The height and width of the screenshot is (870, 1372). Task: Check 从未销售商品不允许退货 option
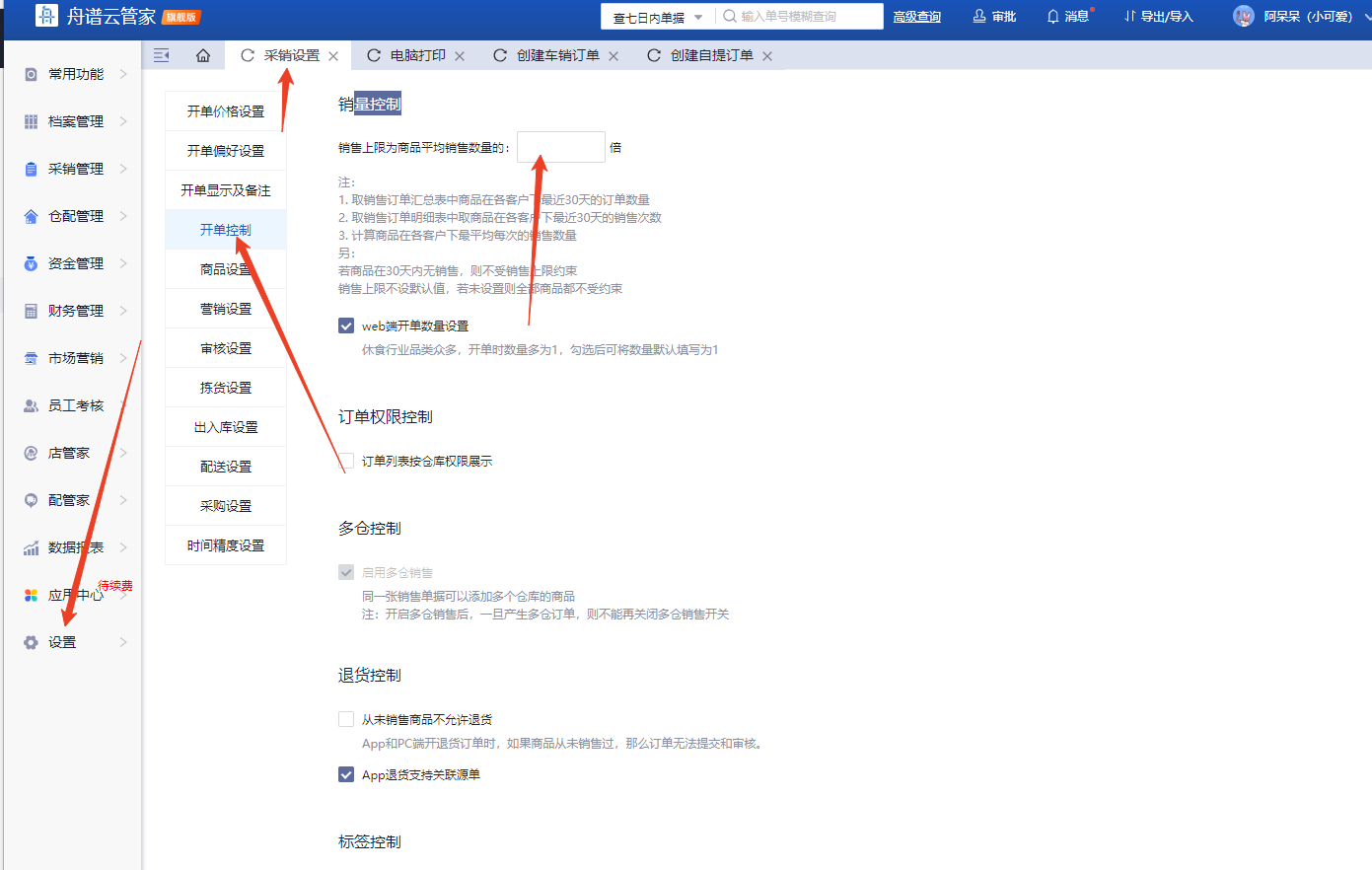coord(346,719)
